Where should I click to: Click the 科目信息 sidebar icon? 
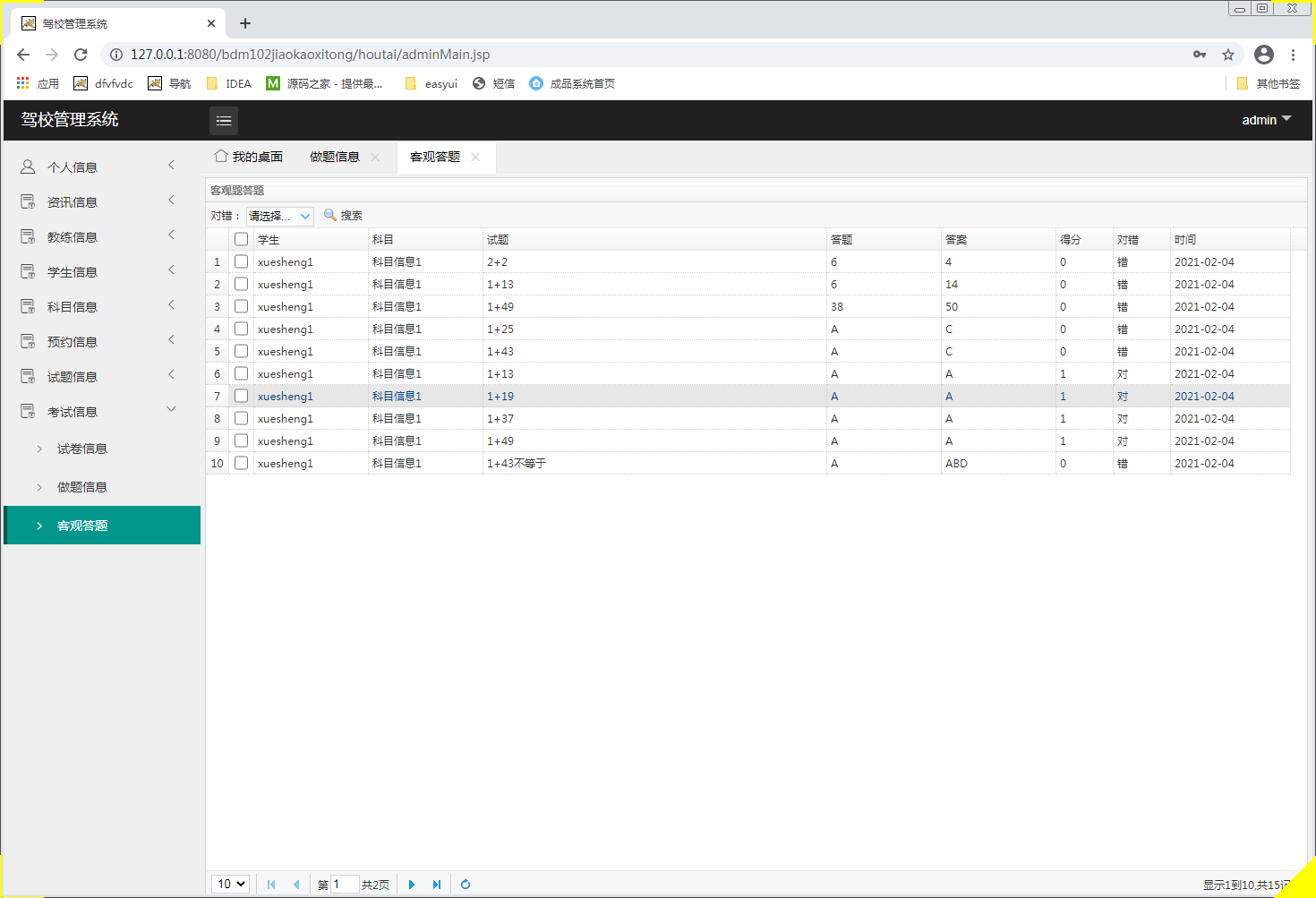tap(28, 306)
